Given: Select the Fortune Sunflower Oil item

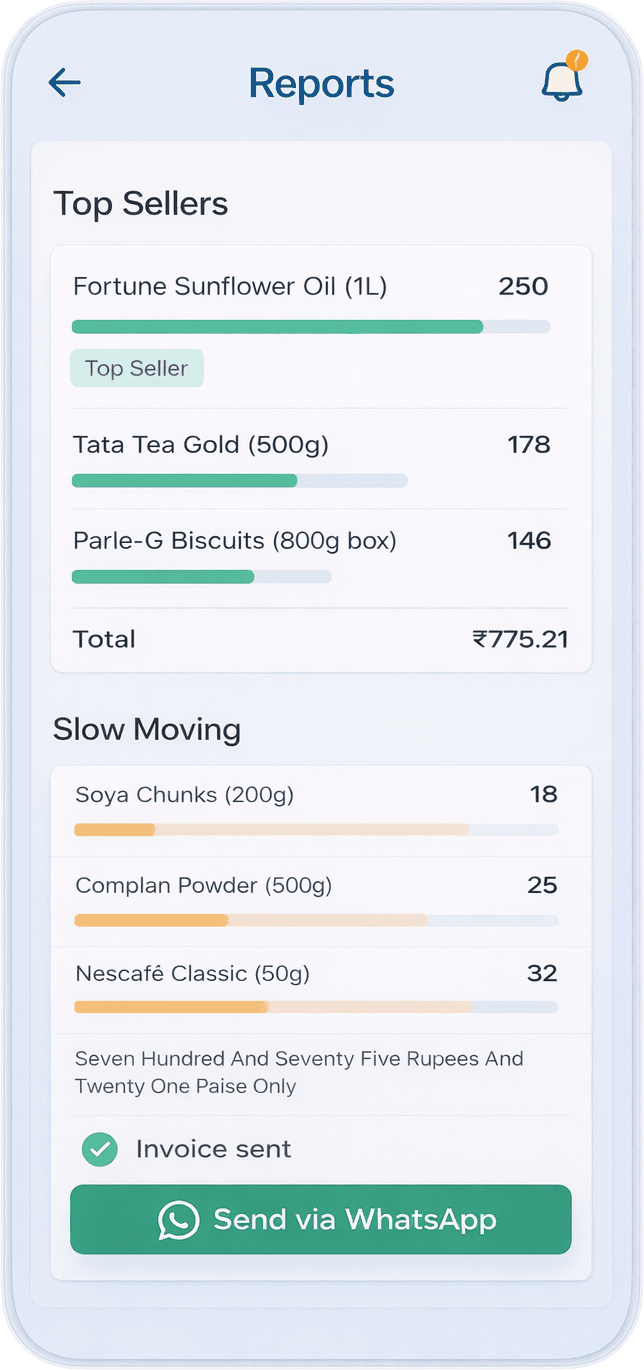Looking at the screenshot, I should click(230, 287).
